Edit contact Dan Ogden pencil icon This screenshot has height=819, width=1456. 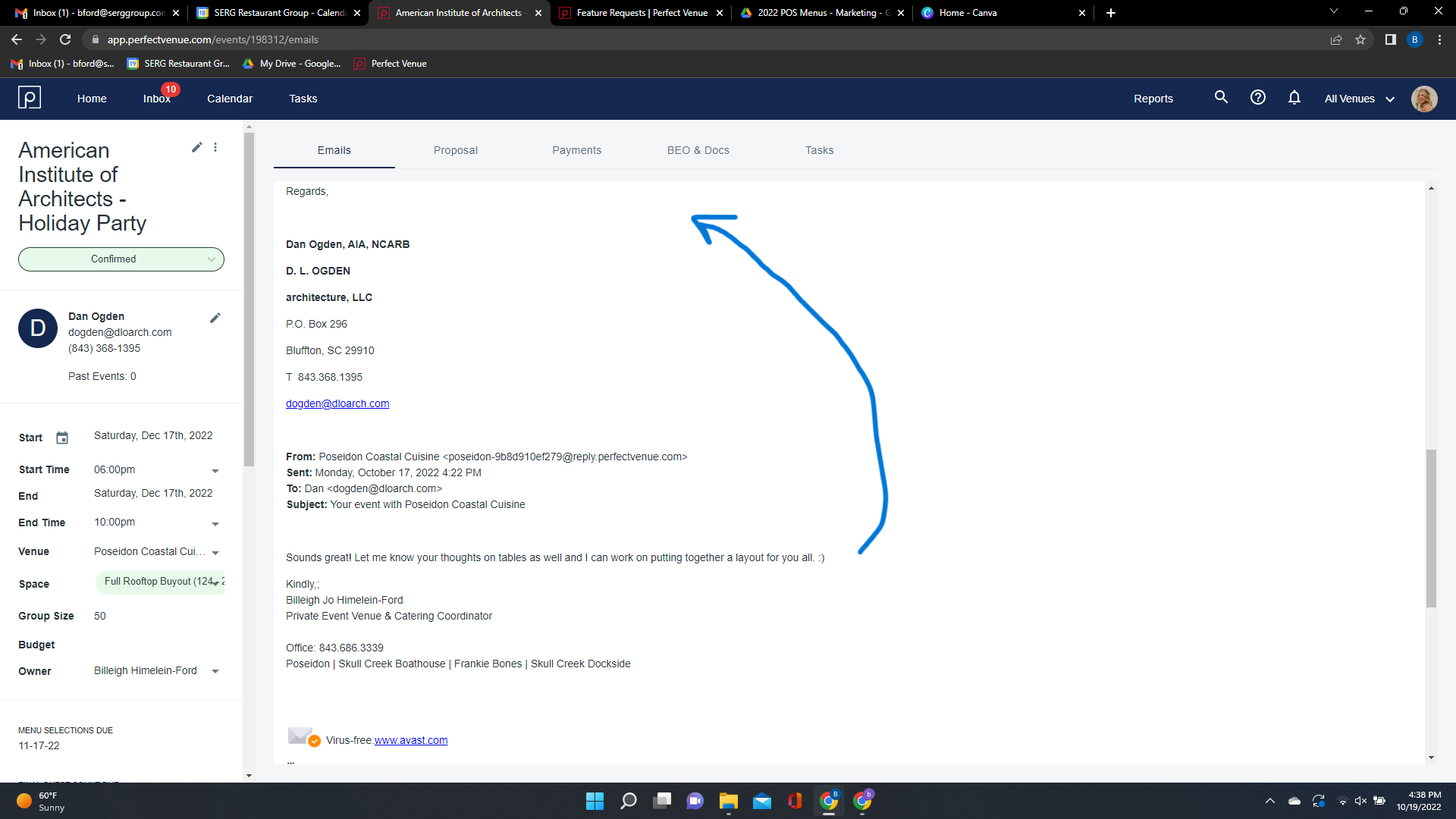click(215, 318)
